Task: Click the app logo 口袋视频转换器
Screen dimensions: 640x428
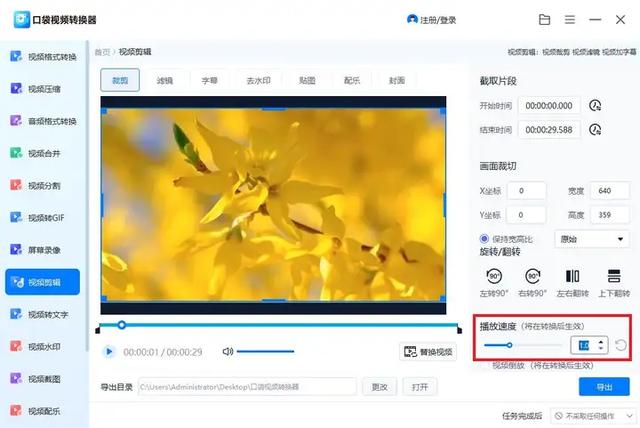Action: (22, 19)
